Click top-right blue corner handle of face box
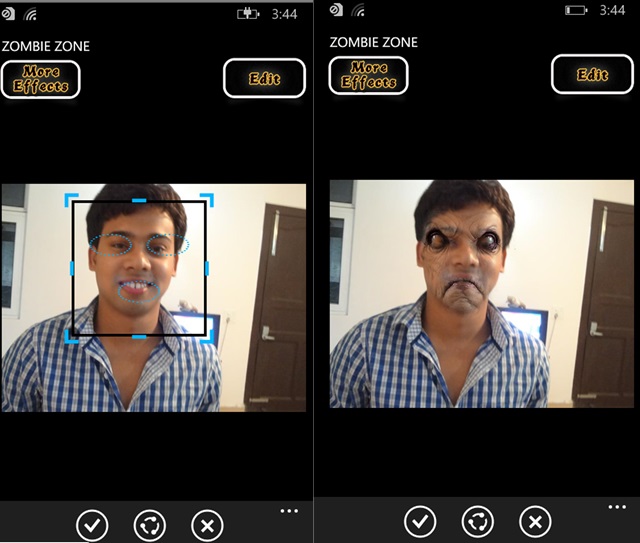Image resolution: width=640 pixels, height=543 pixels. pos(206,200)
